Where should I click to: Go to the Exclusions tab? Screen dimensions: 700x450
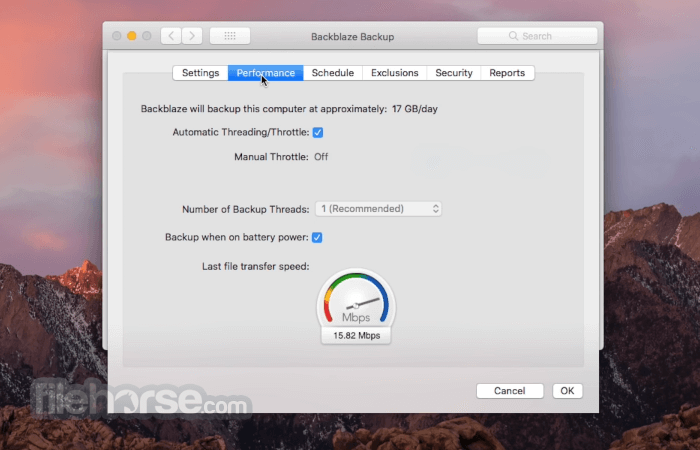pyautogui.click(x=395, y=73)
